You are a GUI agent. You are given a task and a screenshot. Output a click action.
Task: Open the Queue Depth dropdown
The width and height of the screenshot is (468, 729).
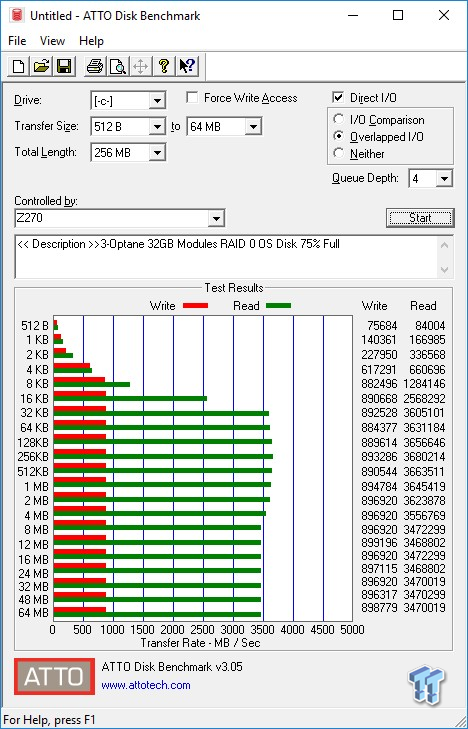click(x=445, y=179)
